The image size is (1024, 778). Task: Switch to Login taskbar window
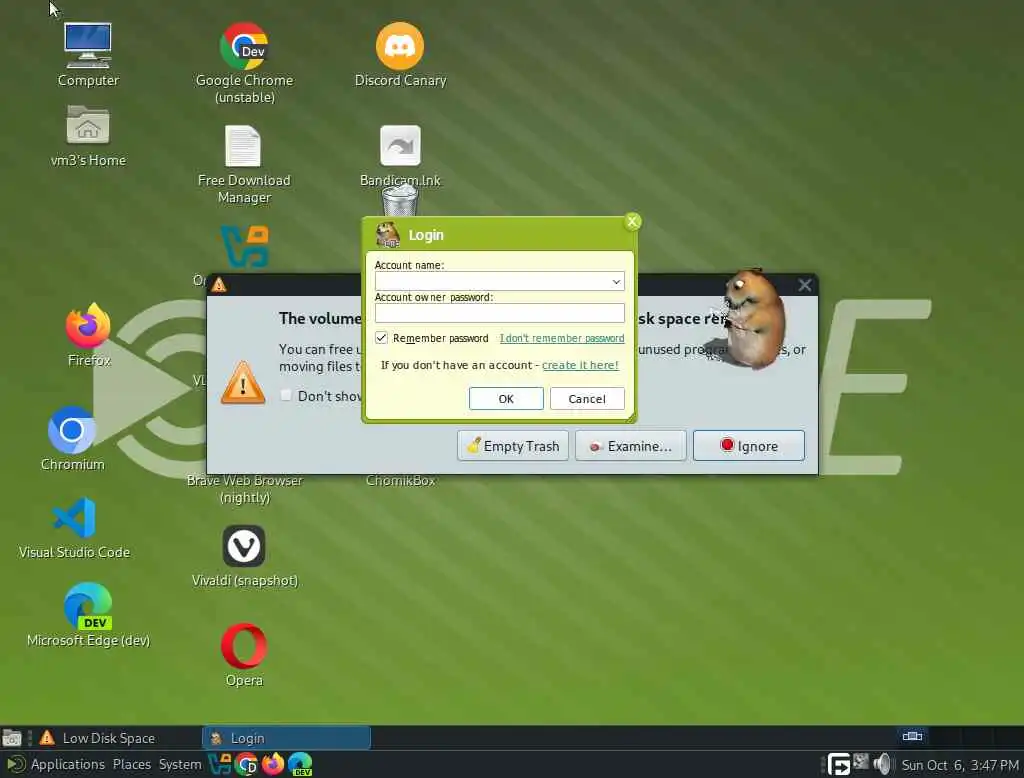[287, 738]
